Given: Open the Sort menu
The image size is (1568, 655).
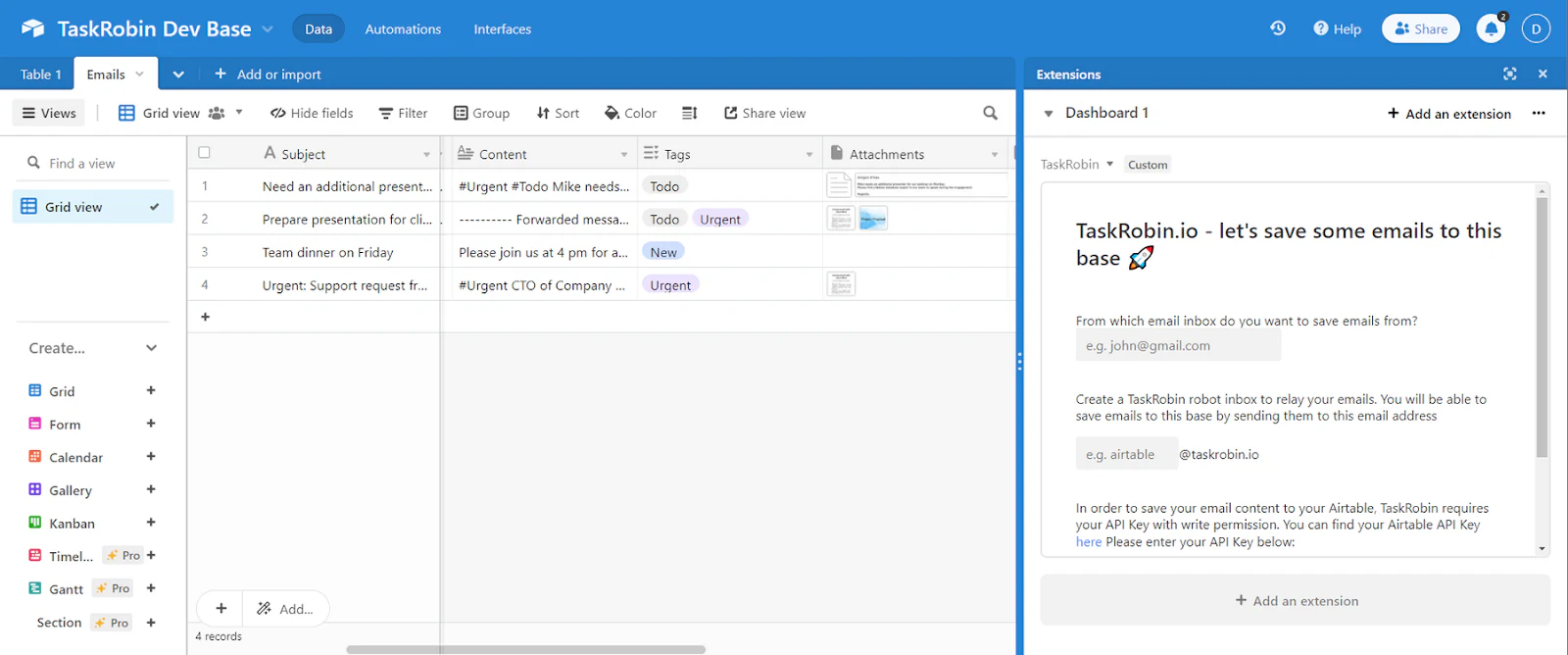Looking at the screenshot, I should point(558,113).
